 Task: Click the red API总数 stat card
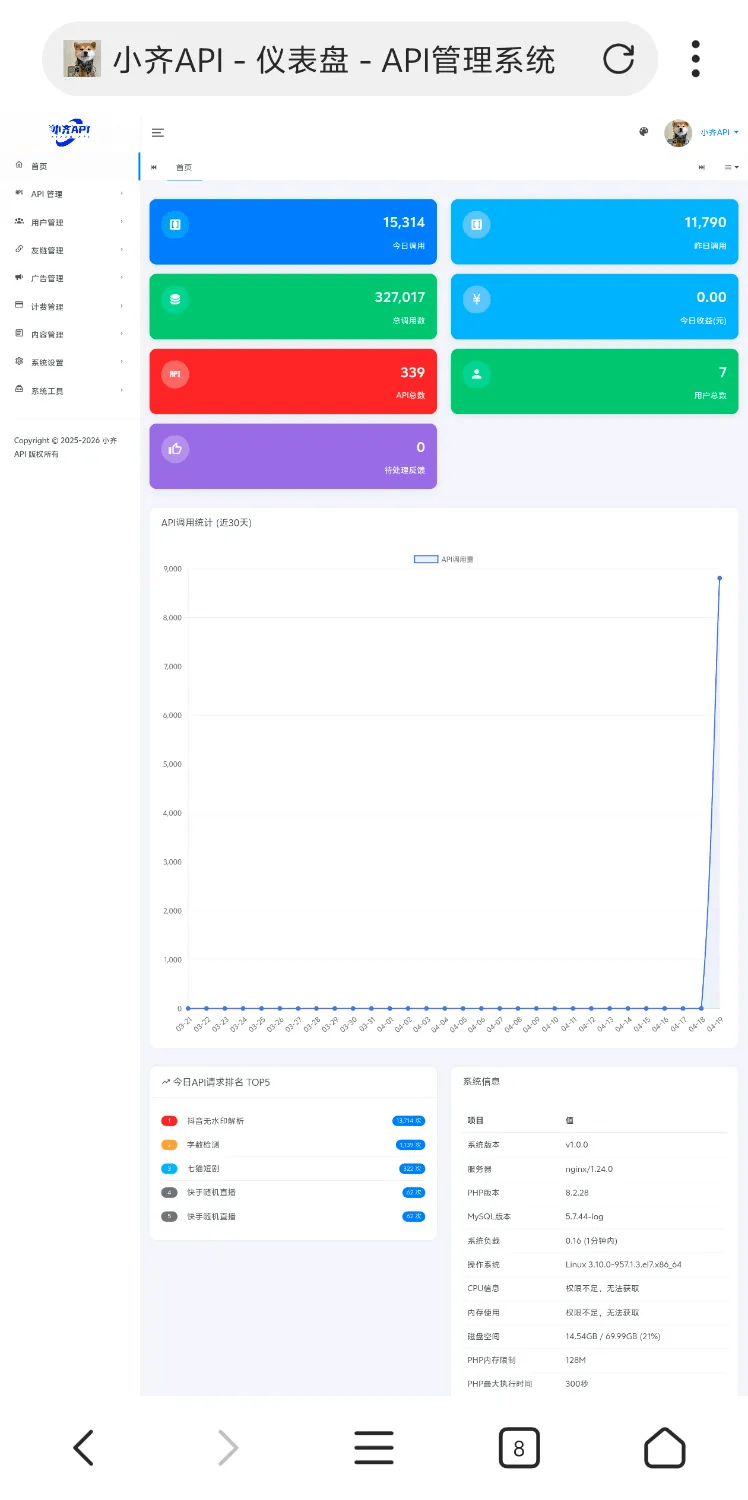tap(293, 381)
